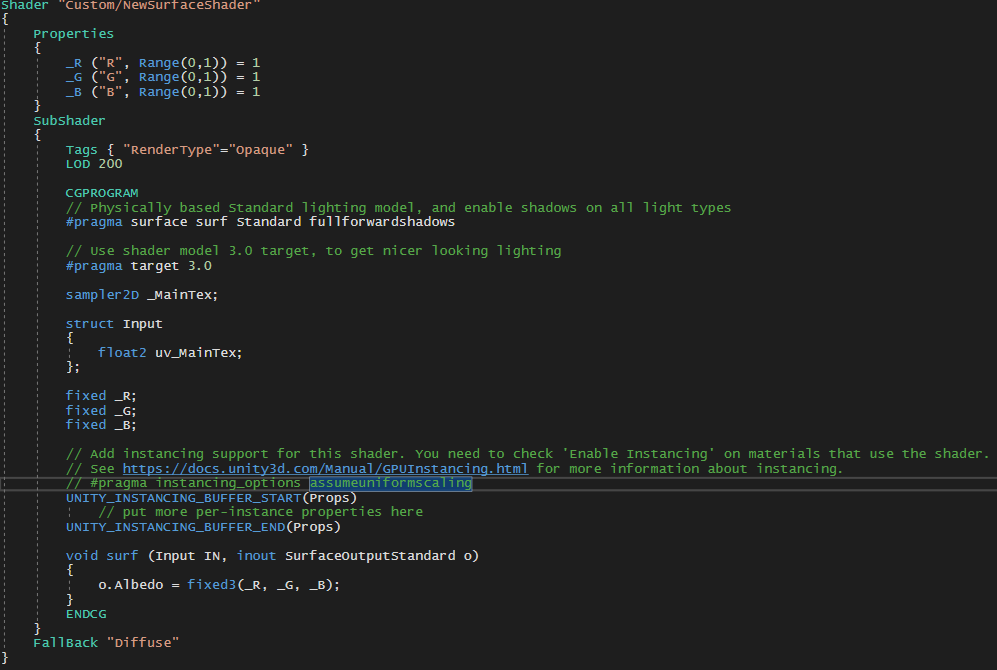Click the 'struct Input' declaration
Image resolution: width=997 pixels, height=670 pixels.
114,324
